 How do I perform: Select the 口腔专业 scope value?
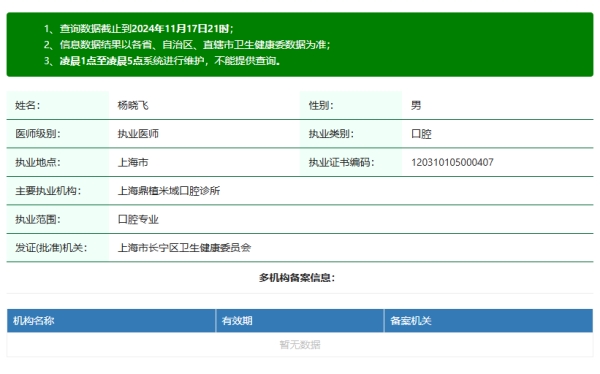[x=138, y=219]
